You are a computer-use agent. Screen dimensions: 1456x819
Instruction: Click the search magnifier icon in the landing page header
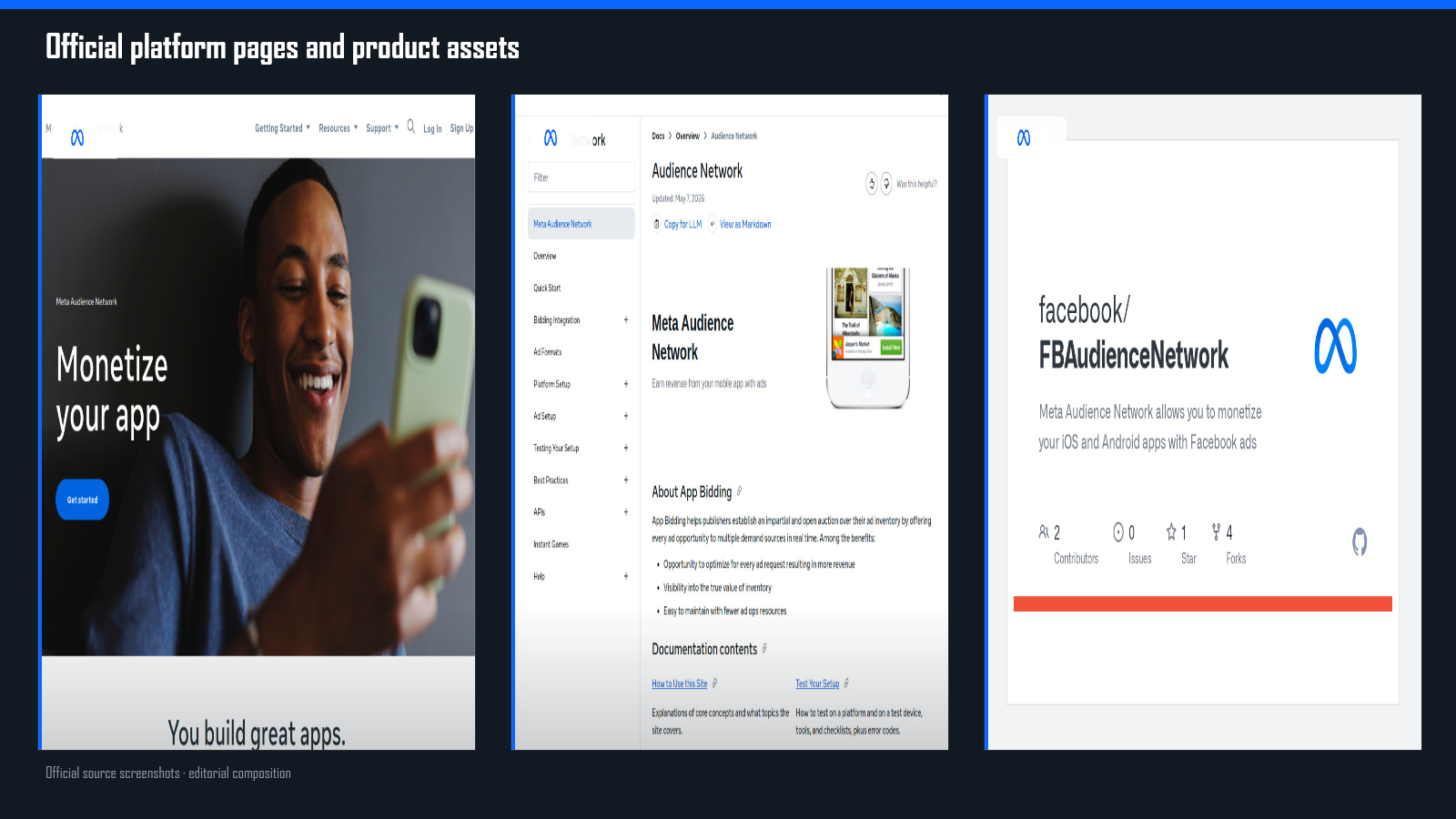click(410, 126)
